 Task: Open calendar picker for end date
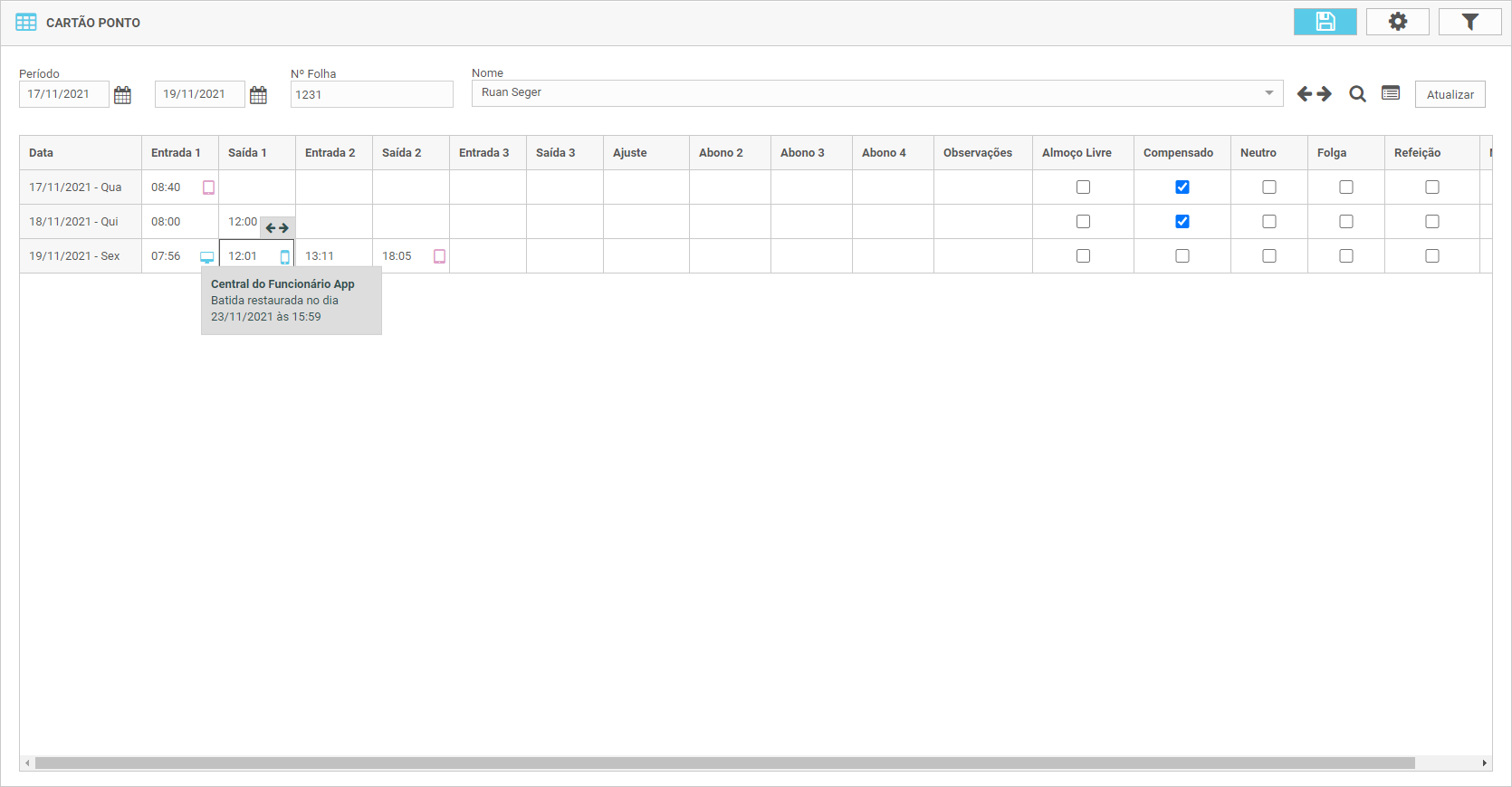[x=259, y=95]
